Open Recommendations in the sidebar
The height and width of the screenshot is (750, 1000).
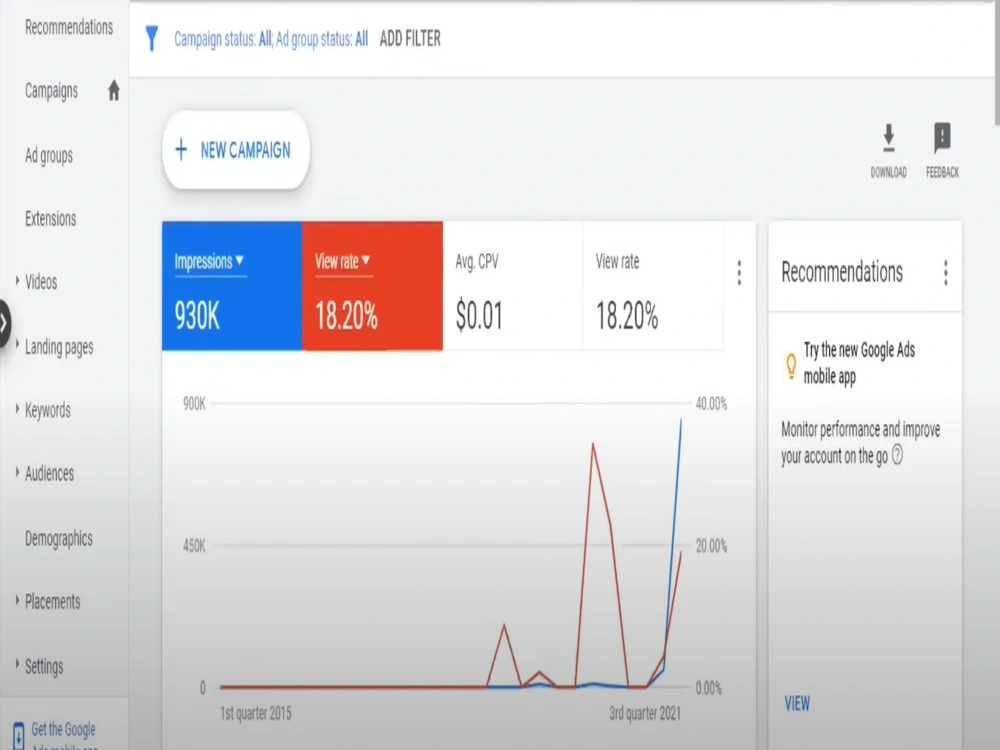point(69,27)
